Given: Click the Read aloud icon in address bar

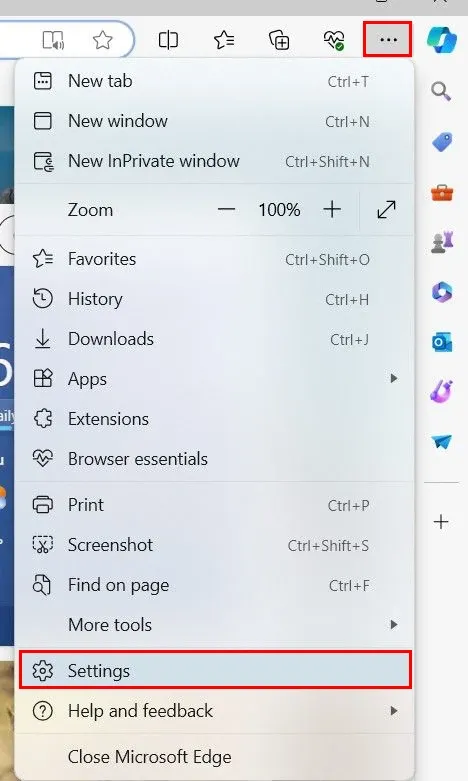Looking at the screenshot, I should (x=53, y=40).
